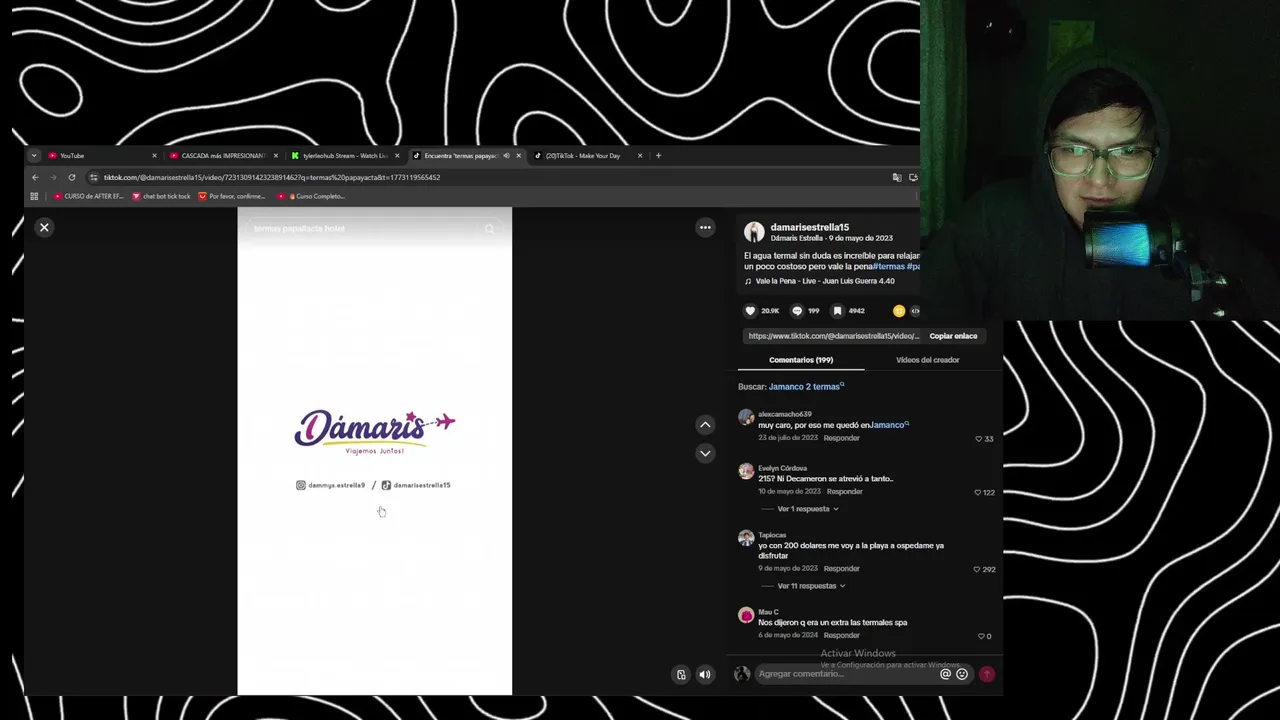Click the search icon in video overlay

pyautogui.click(x=489, y=229)
